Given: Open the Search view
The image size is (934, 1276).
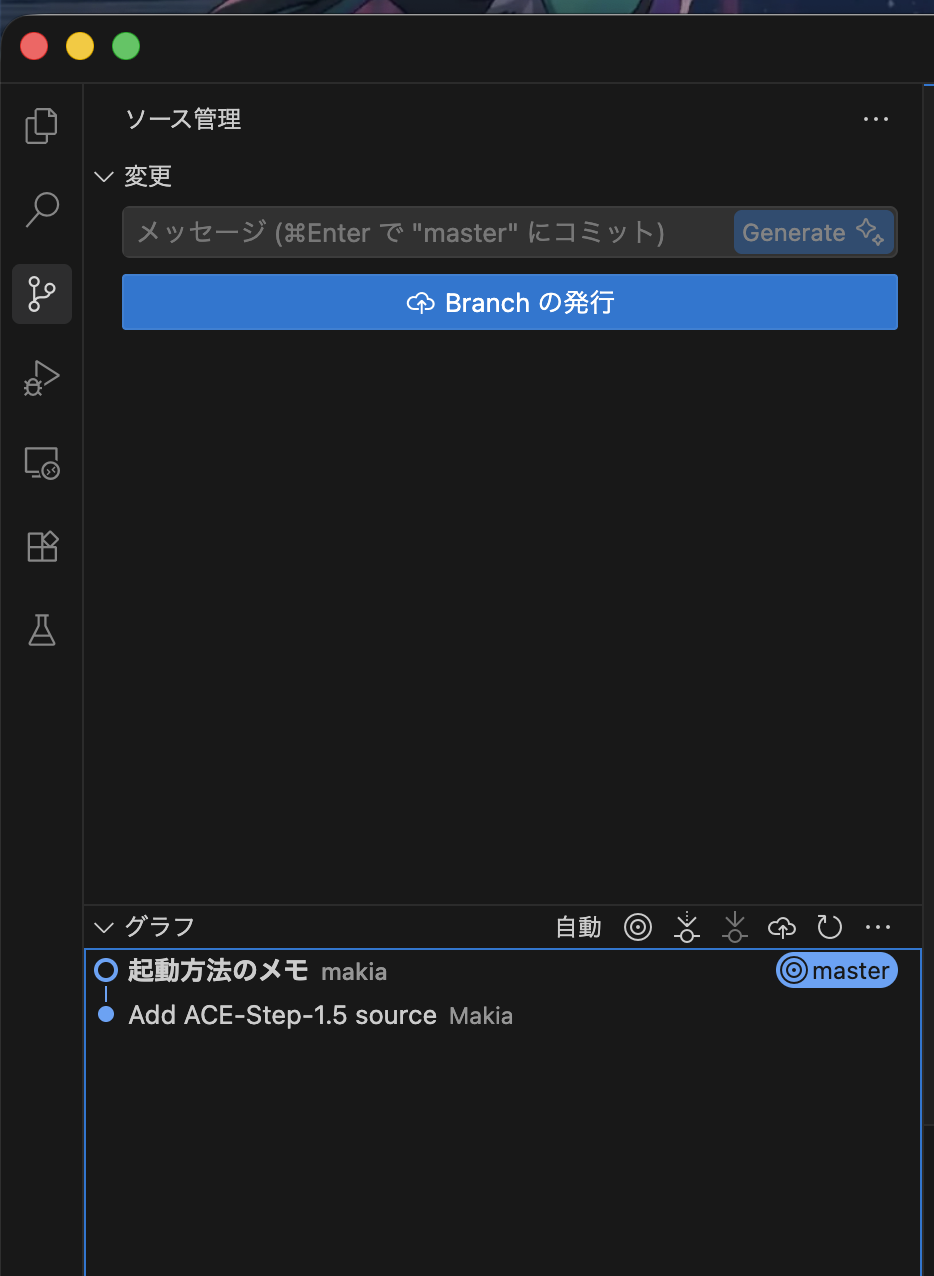Looking at the screenshot, I should [41, 209].
